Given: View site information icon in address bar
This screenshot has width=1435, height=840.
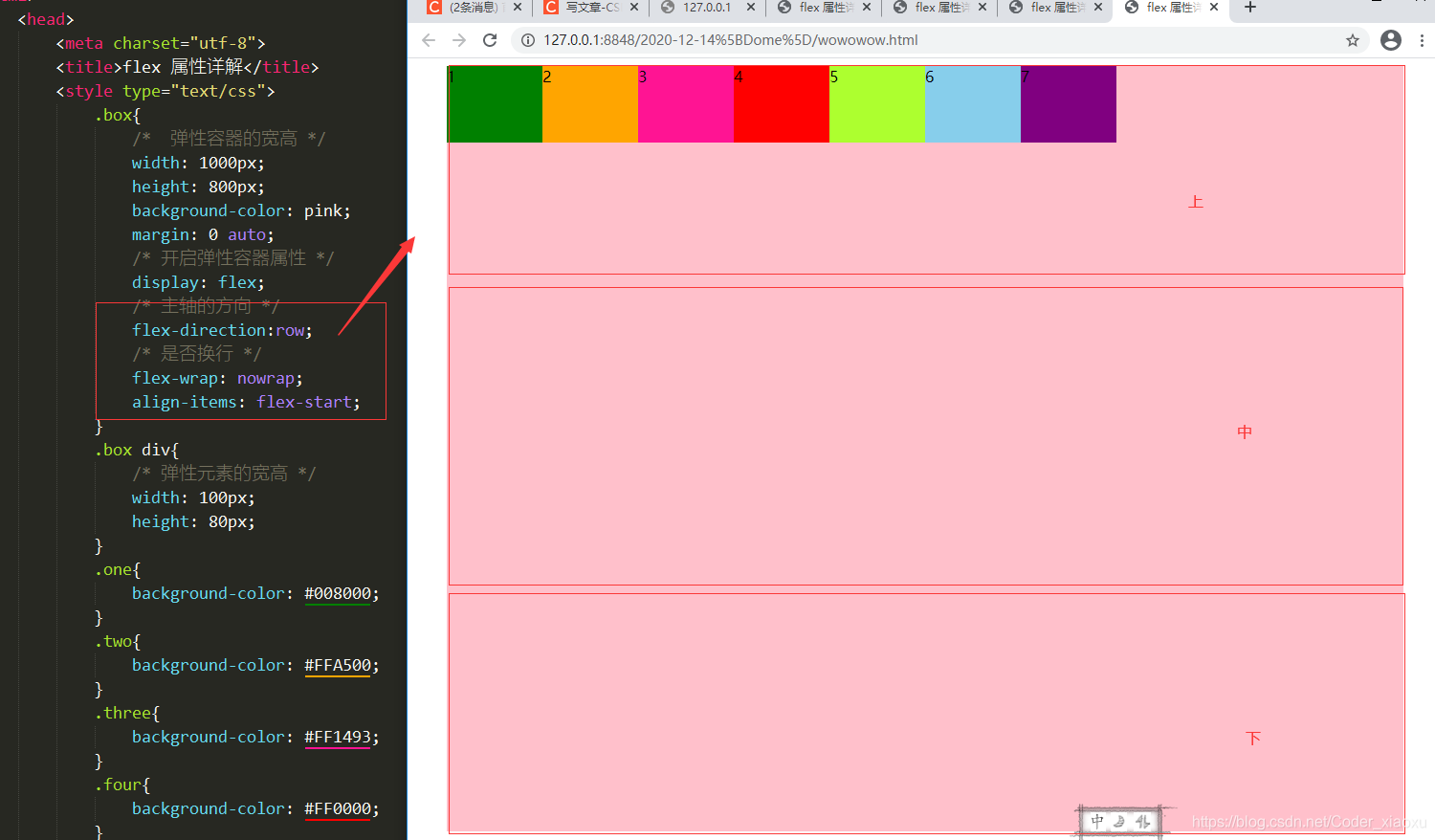Looking at the screenshot, I should coord(527,40).
